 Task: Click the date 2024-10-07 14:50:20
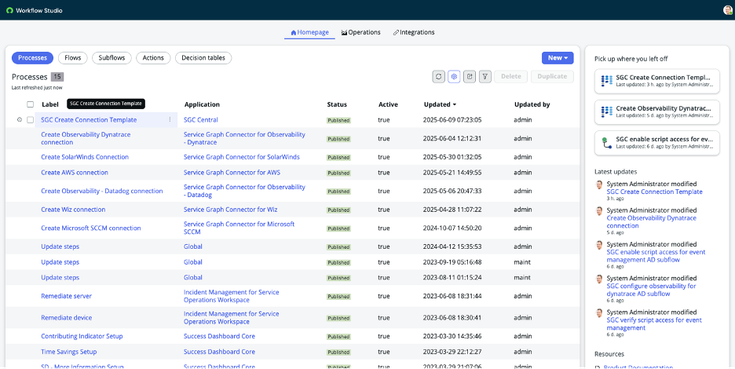(x=452, y=228)
